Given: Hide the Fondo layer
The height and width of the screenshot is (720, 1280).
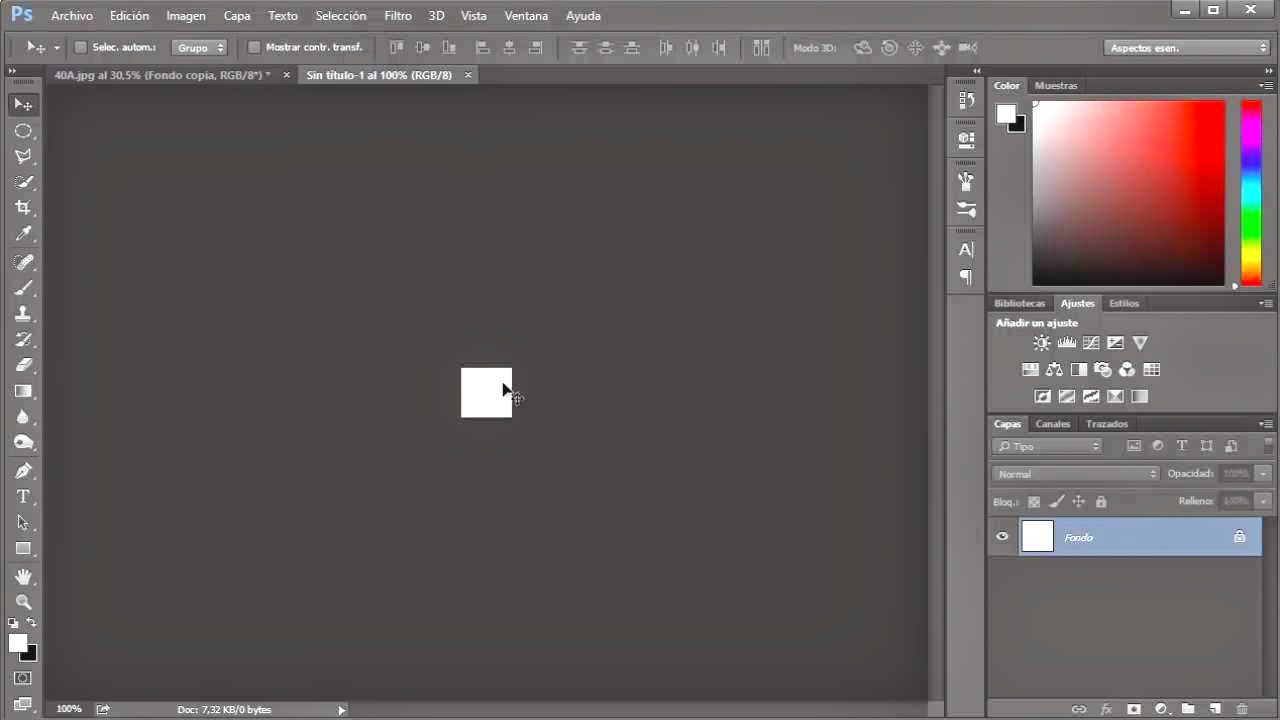Looking at the screenshot, I should 1002,537.
